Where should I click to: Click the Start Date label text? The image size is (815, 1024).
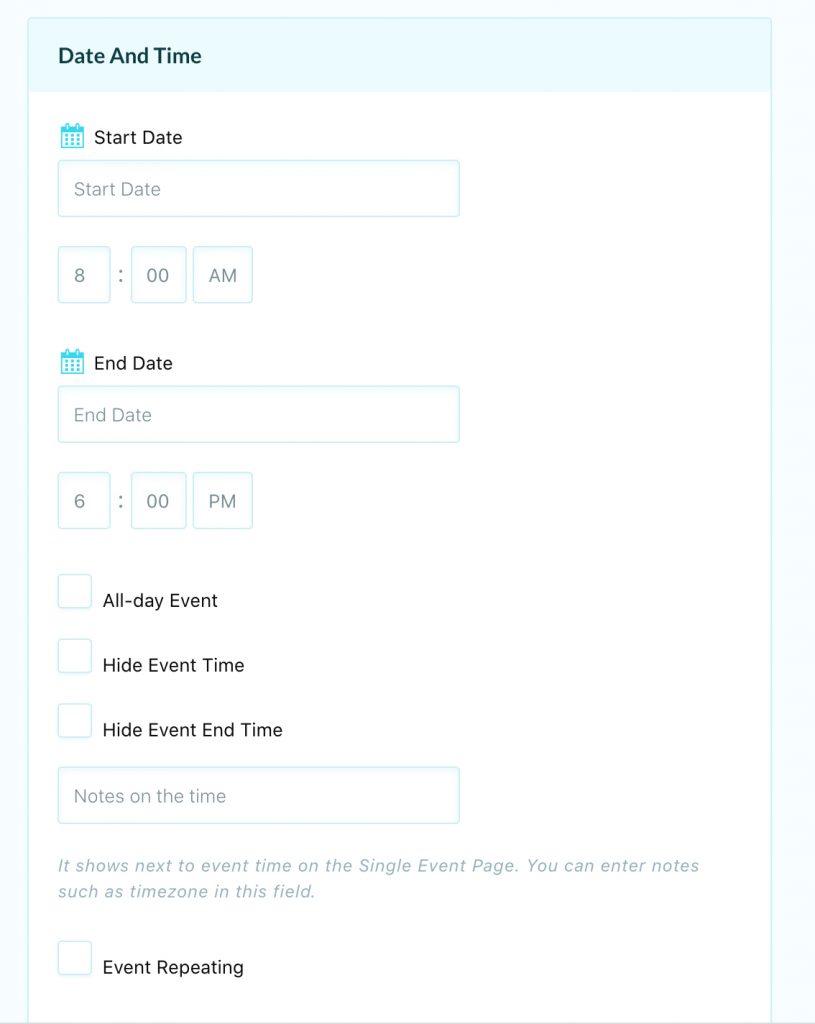138,138
